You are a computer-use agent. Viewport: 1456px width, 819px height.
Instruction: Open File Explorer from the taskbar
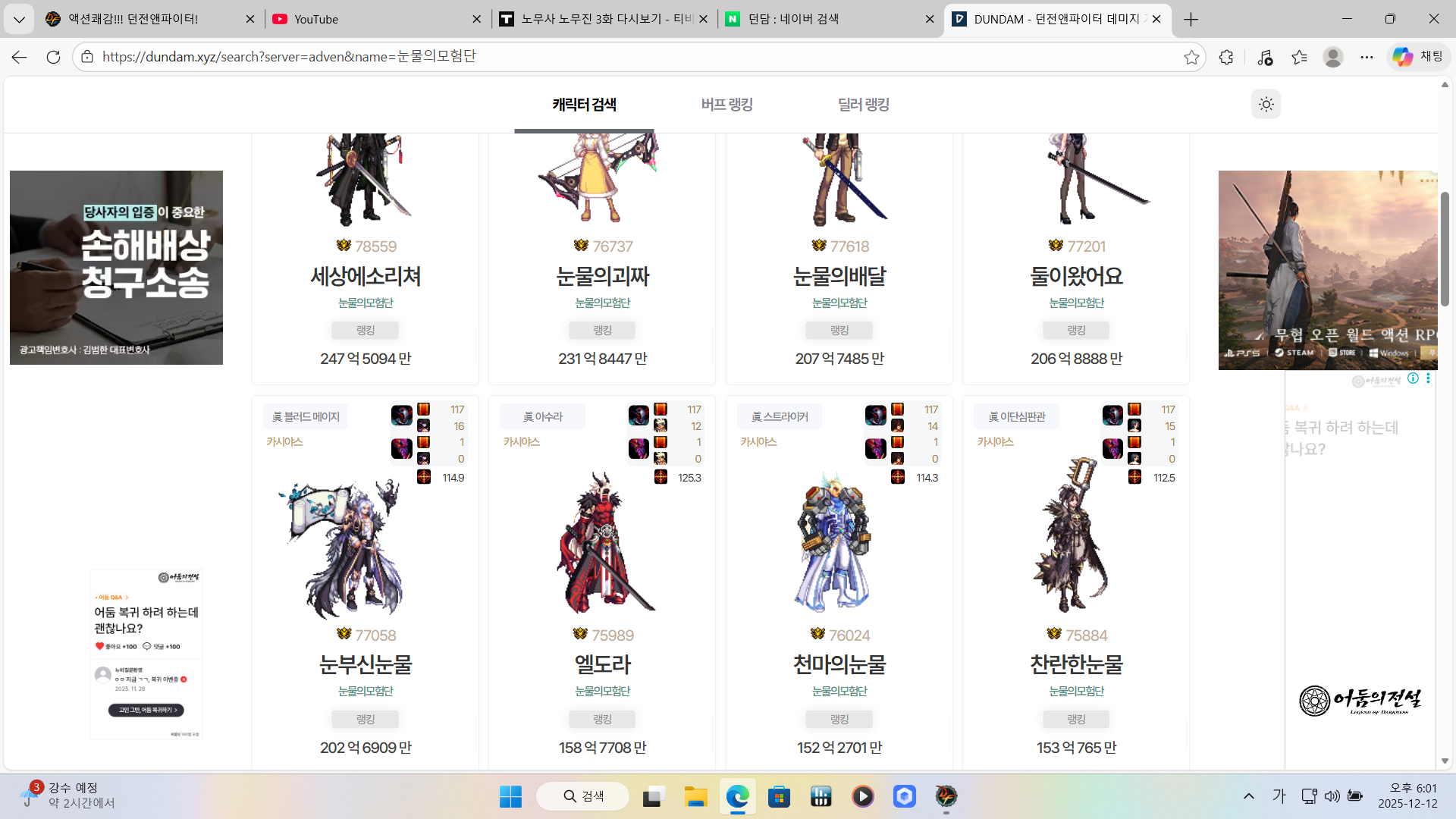pos(695,796)
